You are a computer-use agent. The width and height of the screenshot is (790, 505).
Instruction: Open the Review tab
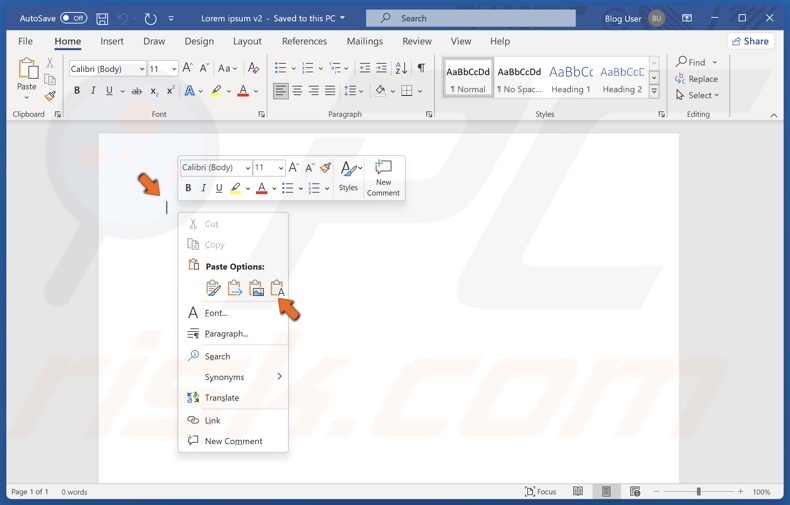click(x=417, y=41)
